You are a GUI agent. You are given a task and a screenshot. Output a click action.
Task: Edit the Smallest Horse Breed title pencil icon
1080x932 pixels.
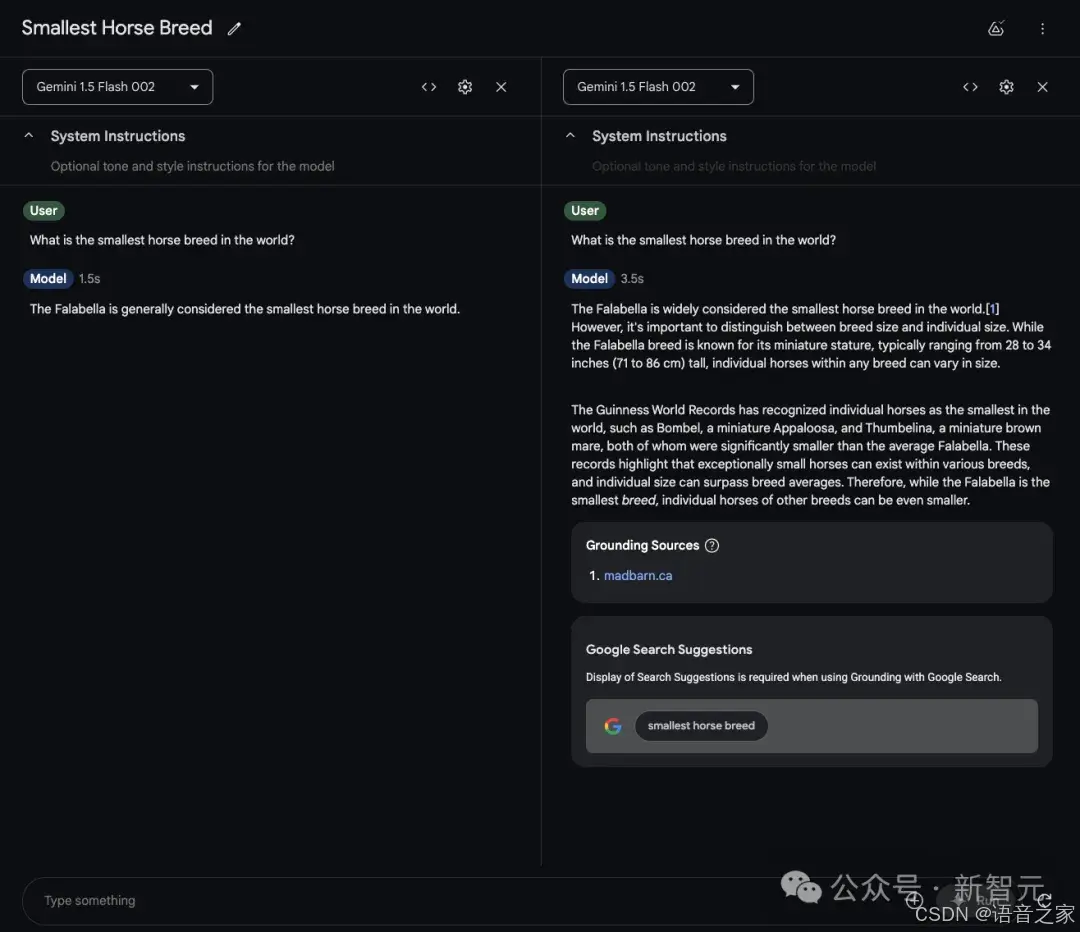(x=234, y=28)
